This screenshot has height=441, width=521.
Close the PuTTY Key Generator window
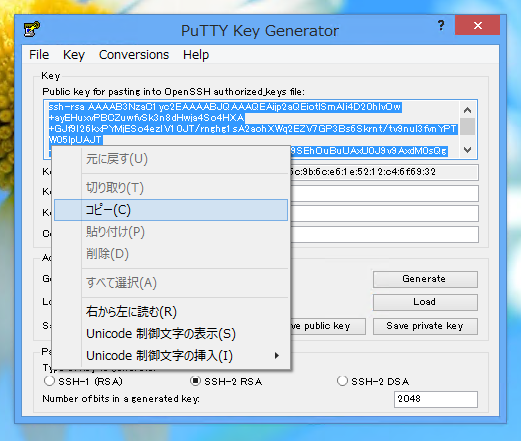pyautogui.click(x=477, y=25)
